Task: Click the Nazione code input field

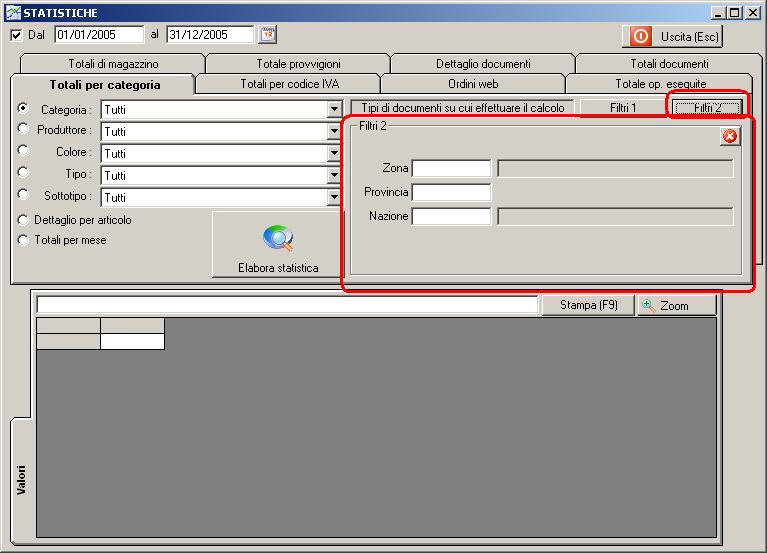Action: pyautogui.click(x=451, y=216)
